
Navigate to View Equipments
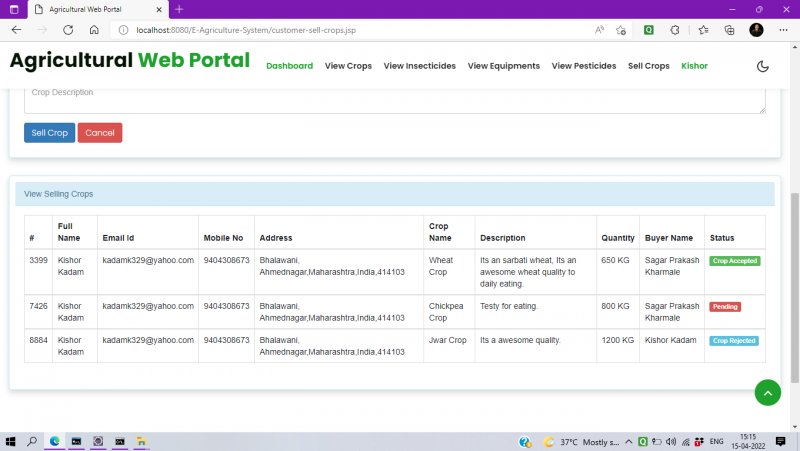point(504,66)
